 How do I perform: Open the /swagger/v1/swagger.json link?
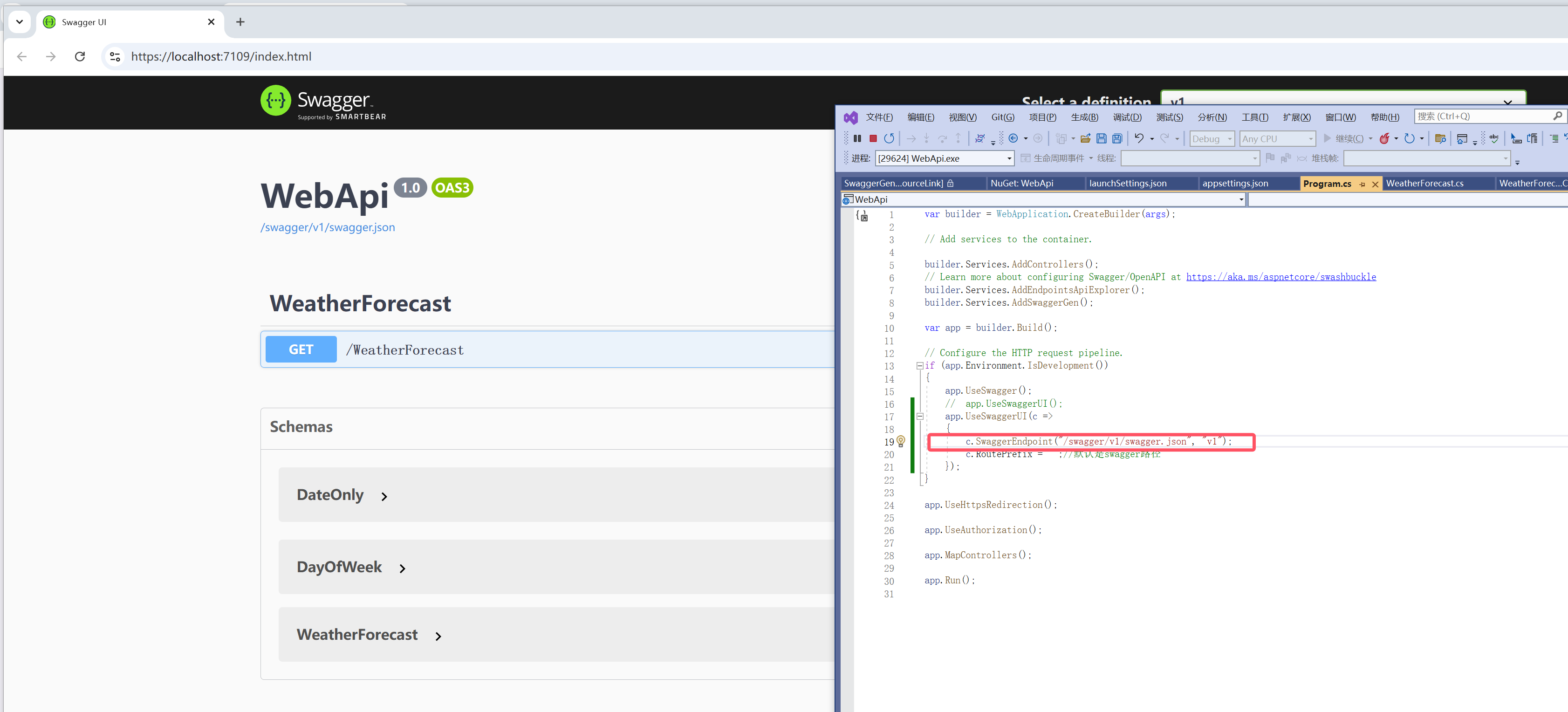pyautogui.click(x=328, y=227)
